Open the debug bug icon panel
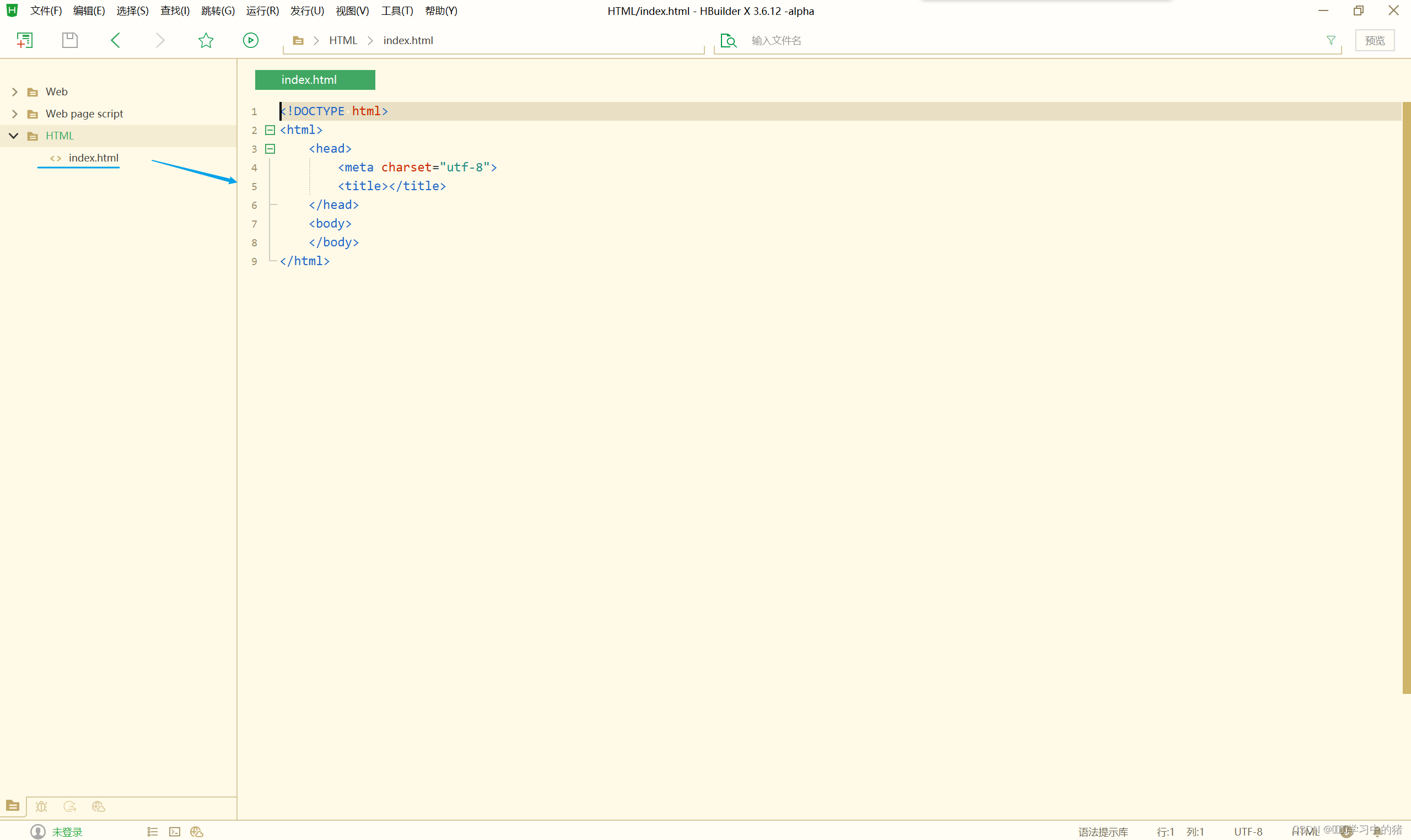Viewport: 1411px width, 840px height. 41,806
